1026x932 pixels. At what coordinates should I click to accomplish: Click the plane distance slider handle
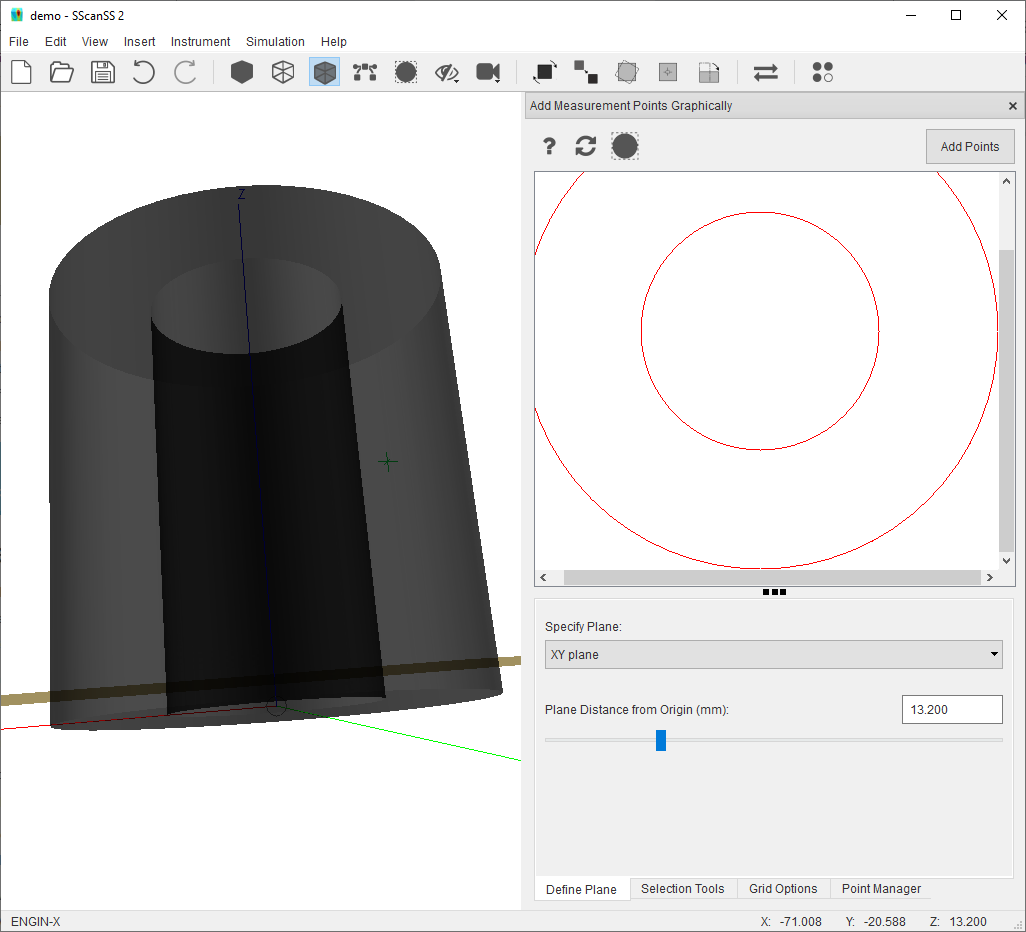661,740
